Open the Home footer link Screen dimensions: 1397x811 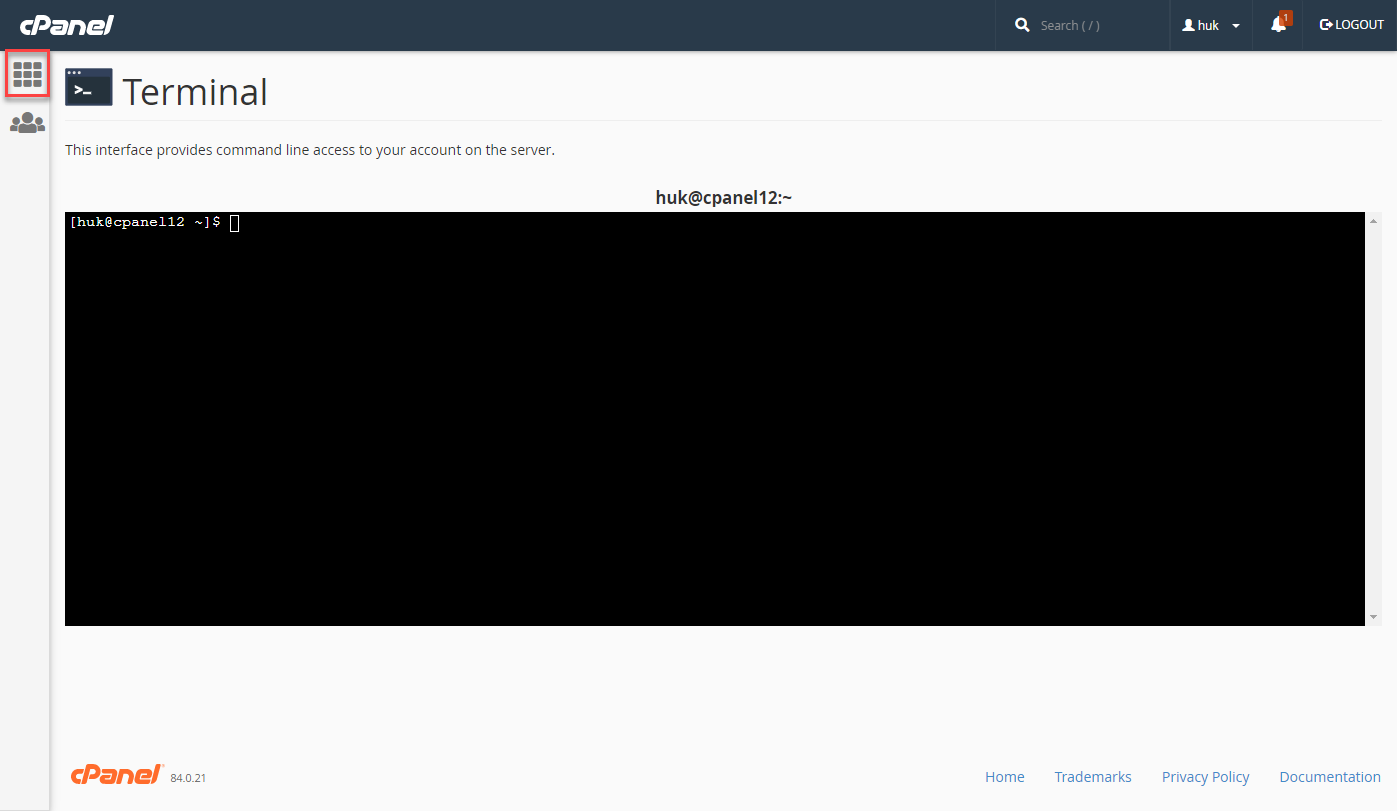point(1004,777)
